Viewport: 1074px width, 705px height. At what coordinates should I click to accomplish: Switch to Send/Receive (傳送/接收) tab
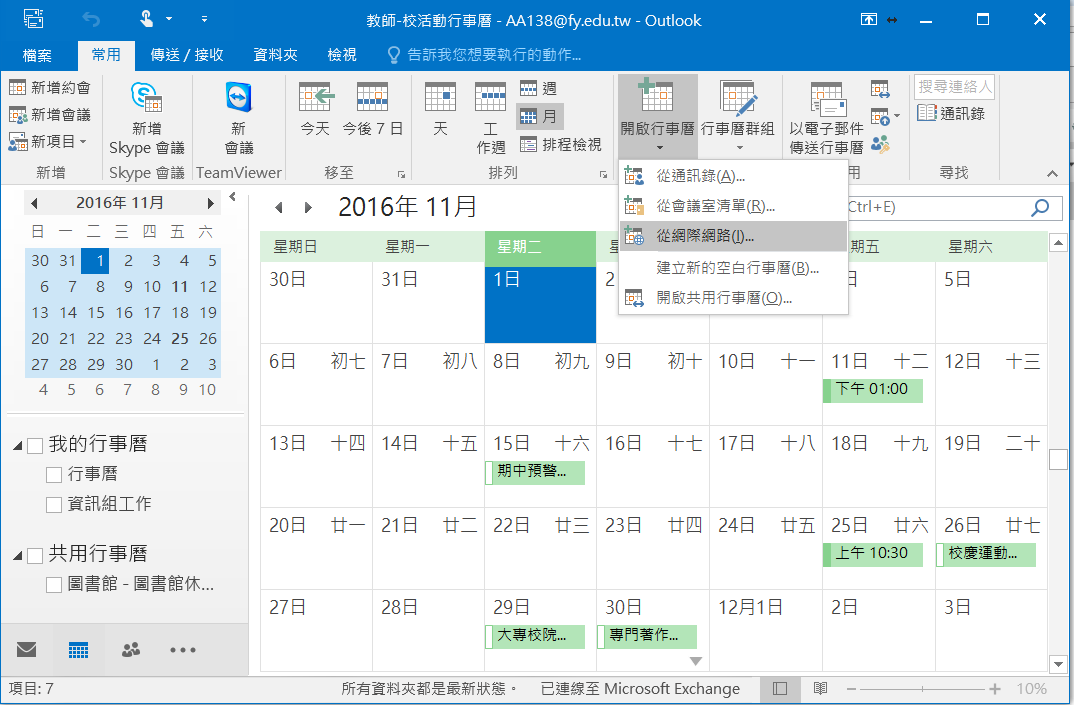pyautogui.click(x=187, y=55)
